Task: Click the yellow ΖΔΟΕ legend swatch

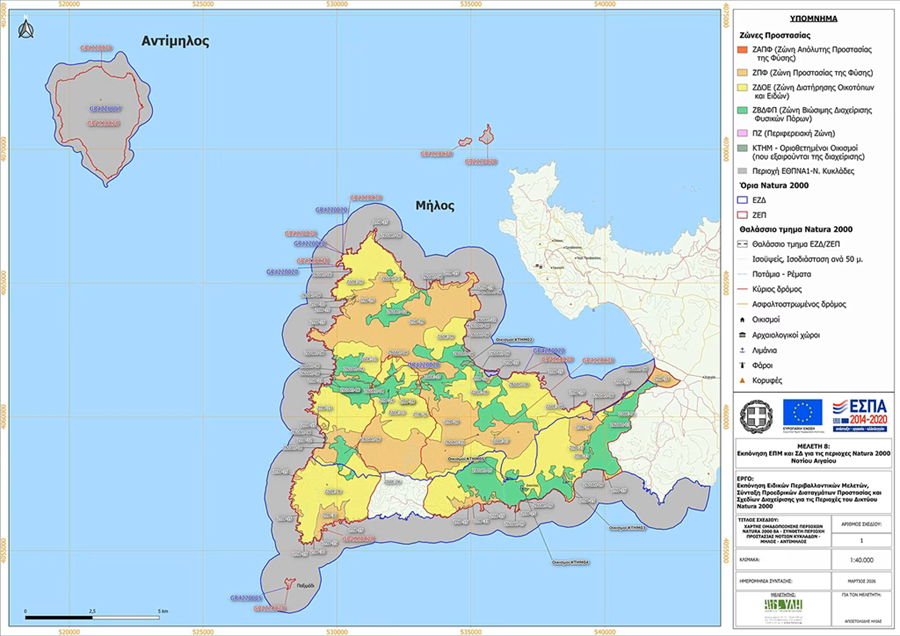Action: pyautogui.click(x=742, y=87)
